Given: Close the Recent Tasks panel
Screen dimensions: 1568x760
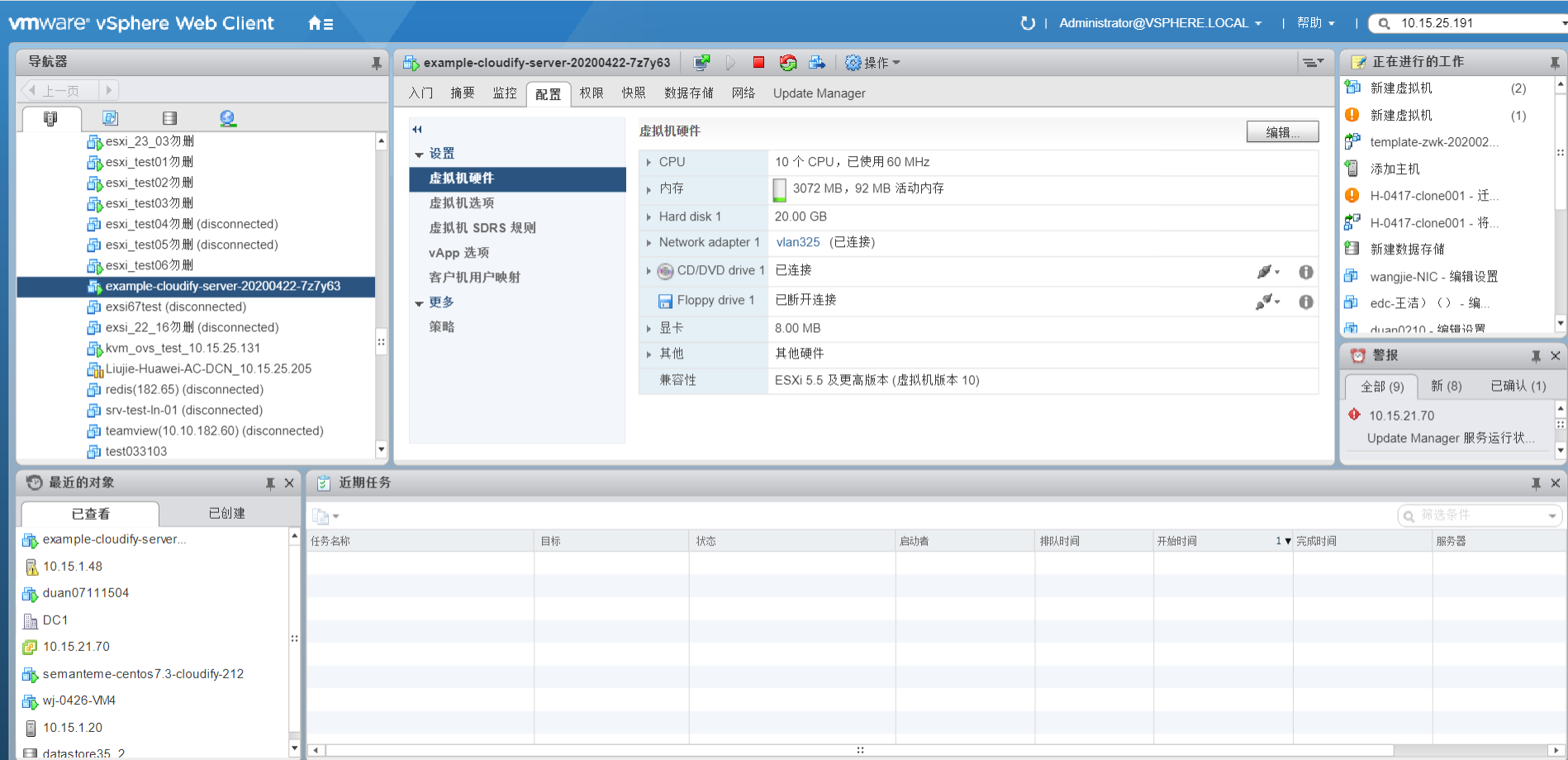Looking at the screenshot, I should pos(1556,483).
